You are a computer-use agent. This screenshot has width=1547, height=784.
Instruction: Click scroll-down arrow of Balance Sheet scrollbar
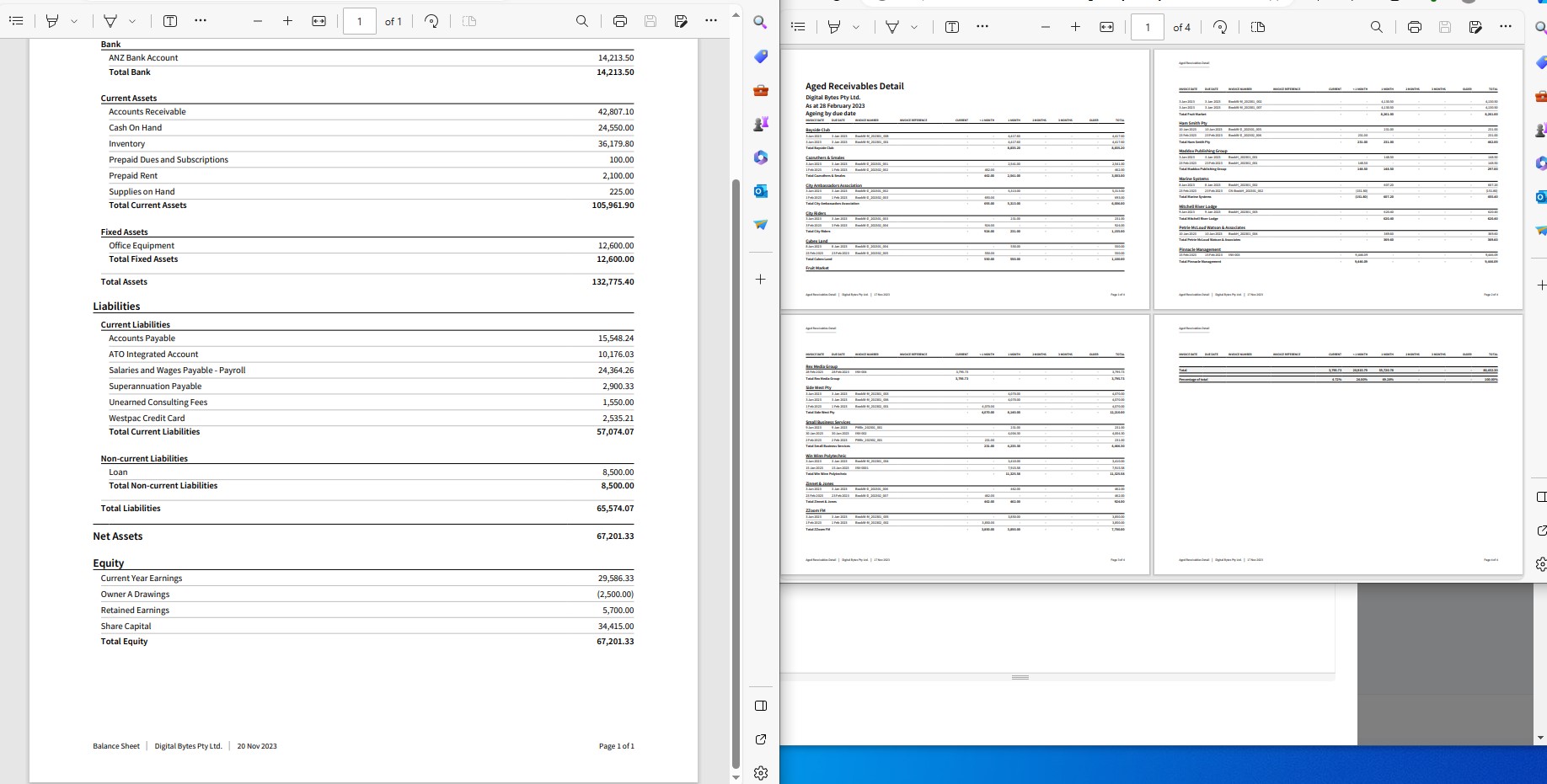click(736, 777)
